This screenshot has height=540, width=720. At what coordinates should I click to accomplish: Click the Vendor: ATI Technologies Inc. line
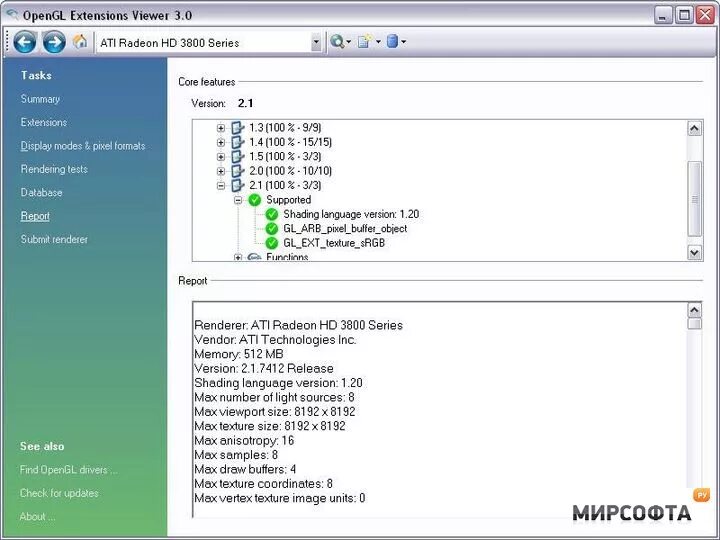275,339
